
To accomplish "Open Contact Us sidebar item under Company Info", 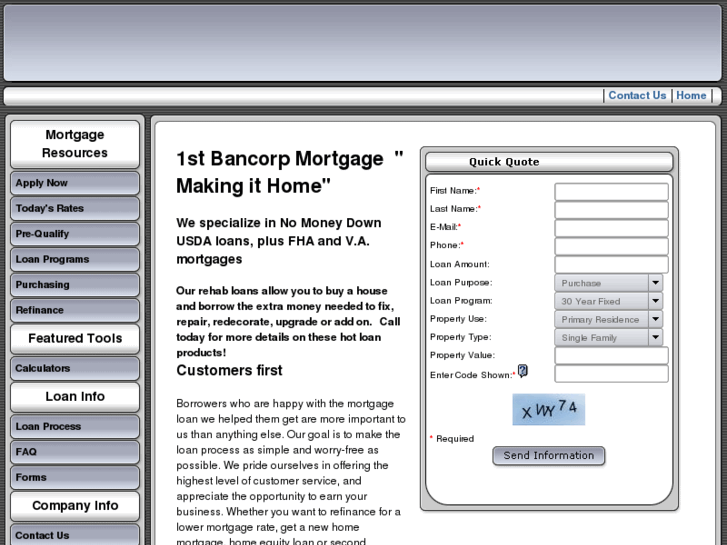I will 75,535.
